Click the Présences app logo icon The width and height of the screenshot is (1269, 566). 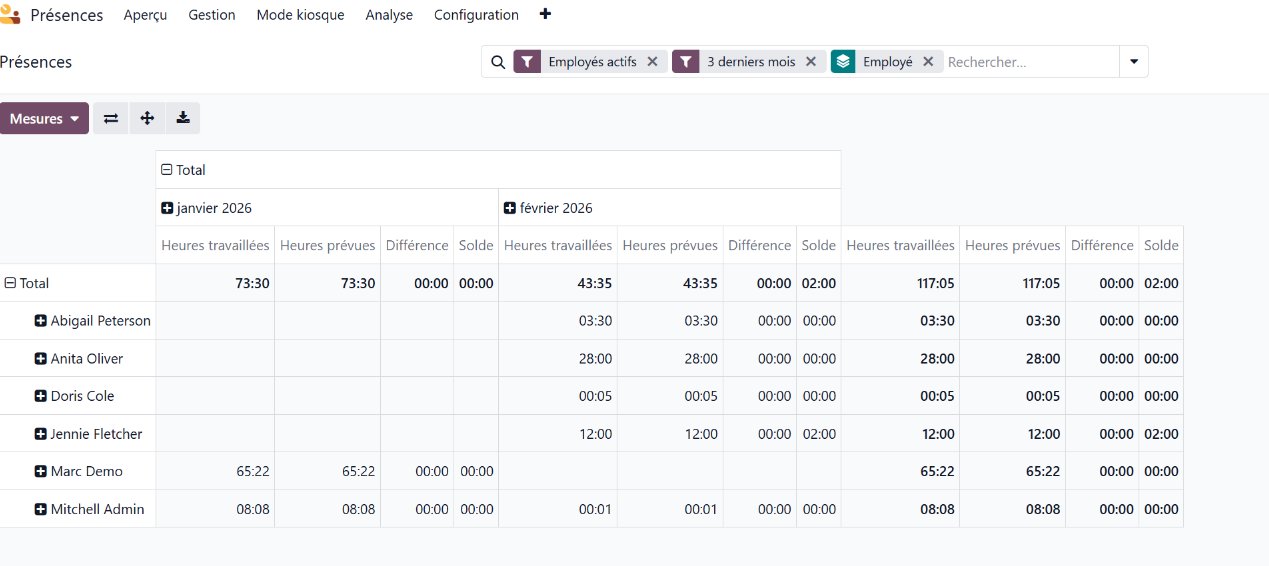9,15
